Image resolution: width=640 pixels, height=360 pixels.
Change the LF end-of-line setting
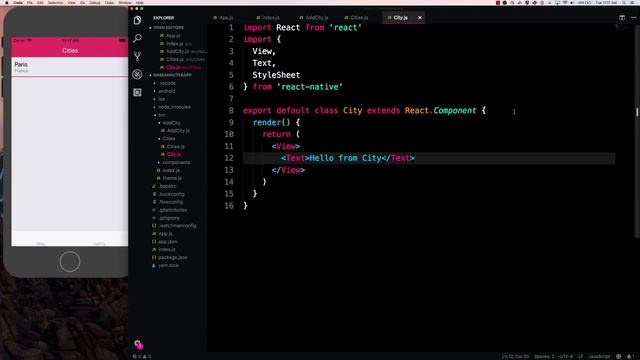click(x=580, y=356)
